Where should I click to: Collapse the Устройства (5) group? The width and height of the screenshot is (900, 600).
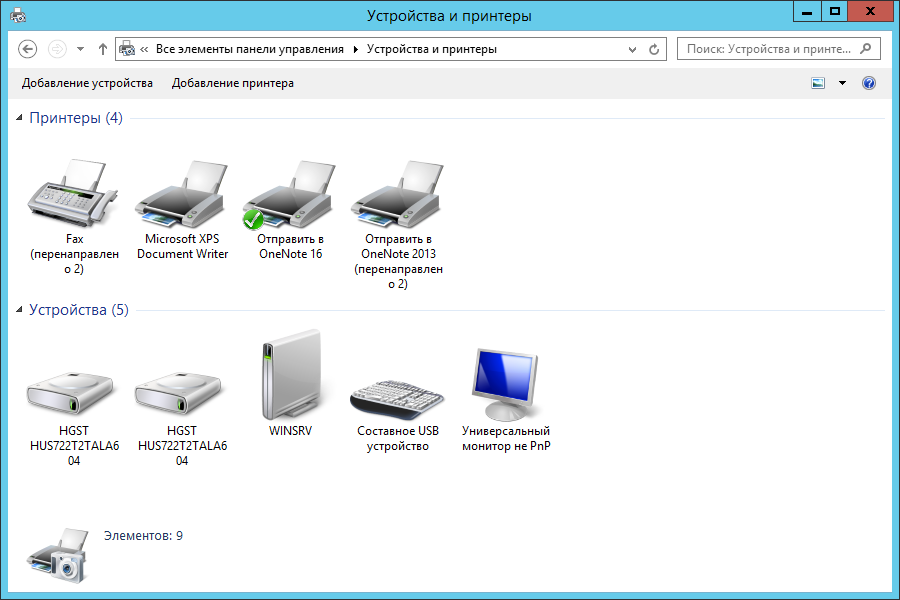(x=19, y=309)
